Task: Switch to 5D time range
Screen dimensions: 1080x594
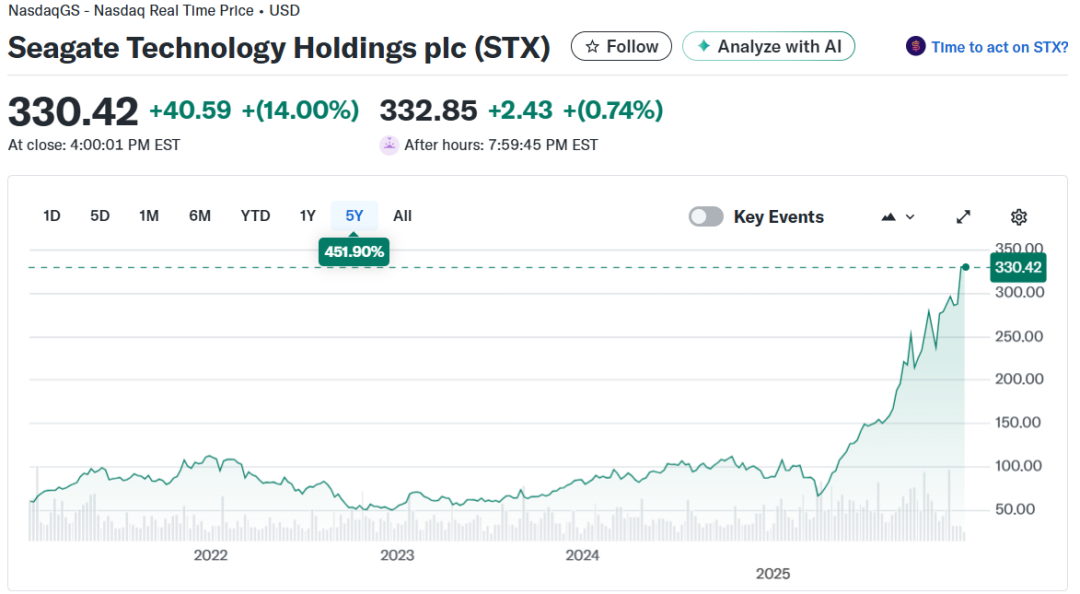Action: pos(100,216)
